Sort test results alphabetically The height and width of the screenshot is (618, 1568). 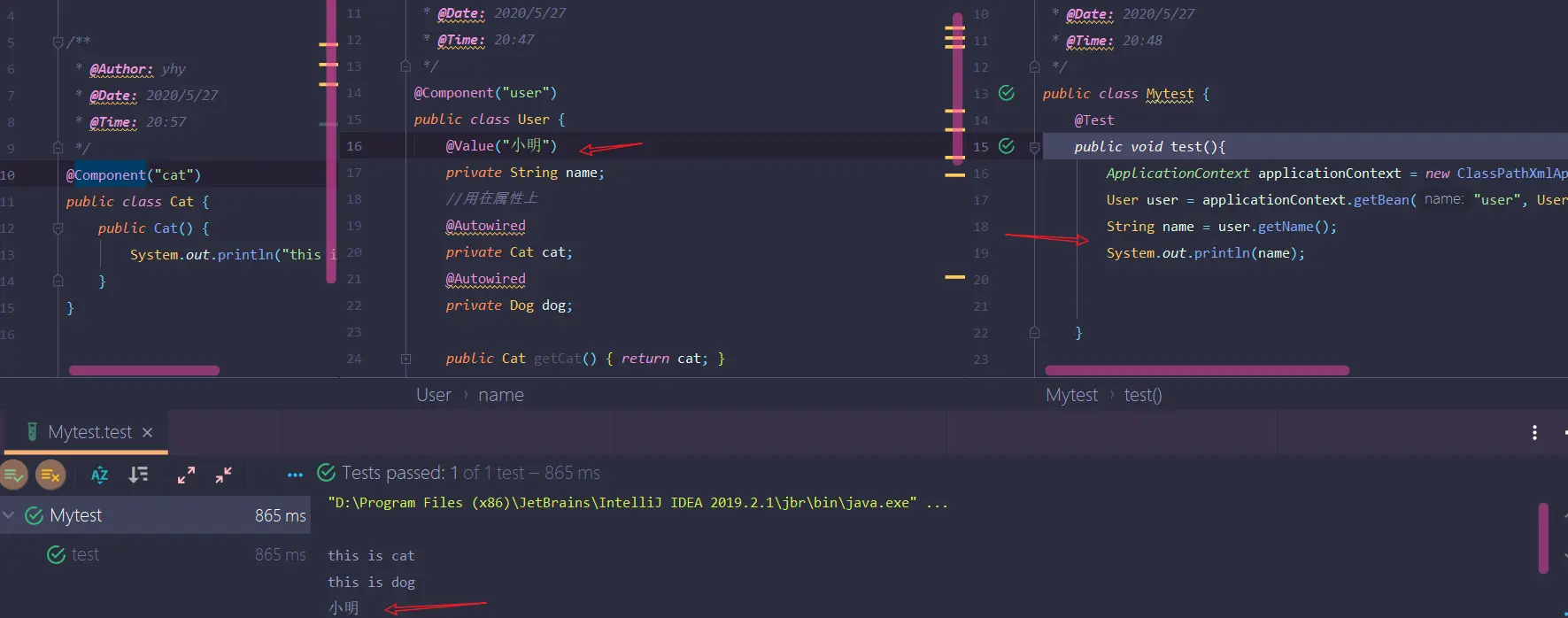tap(100, 475)
